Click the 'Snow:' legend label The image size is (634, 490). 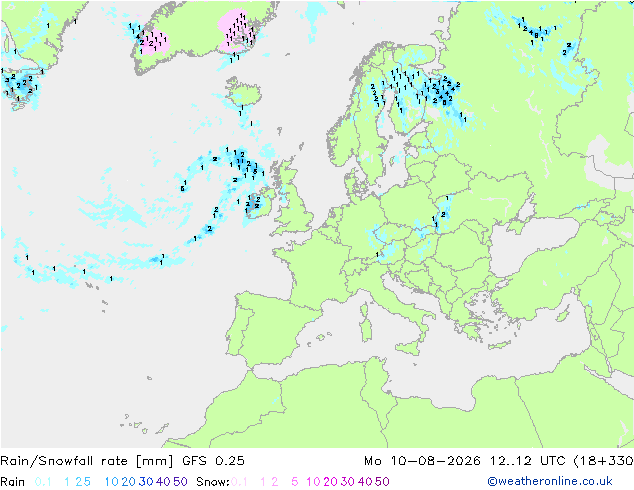click(213, 482)
